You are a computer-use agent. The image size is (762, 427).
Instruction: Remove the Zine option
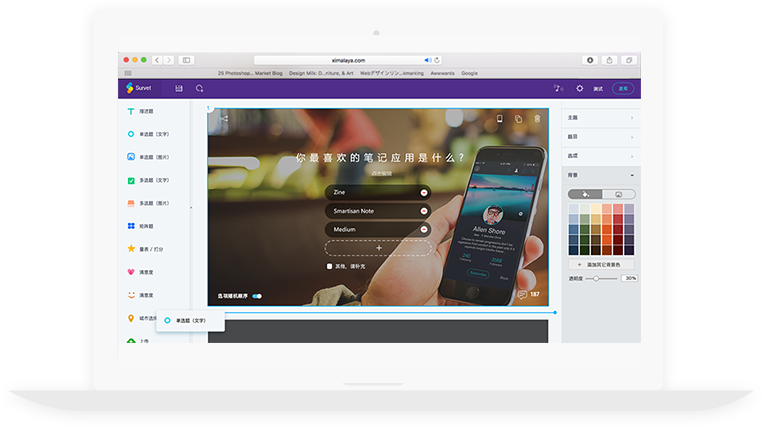tap(424, 193)
